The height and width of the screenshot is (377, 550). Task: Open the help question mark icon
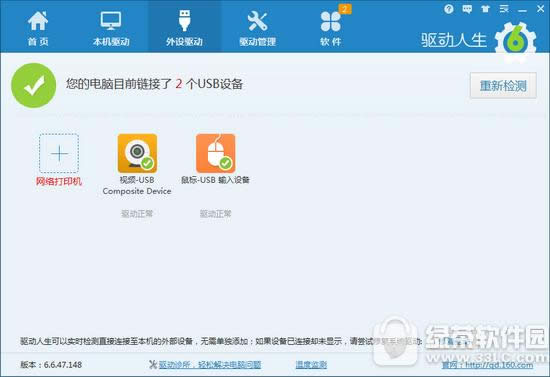pos(448,9)
